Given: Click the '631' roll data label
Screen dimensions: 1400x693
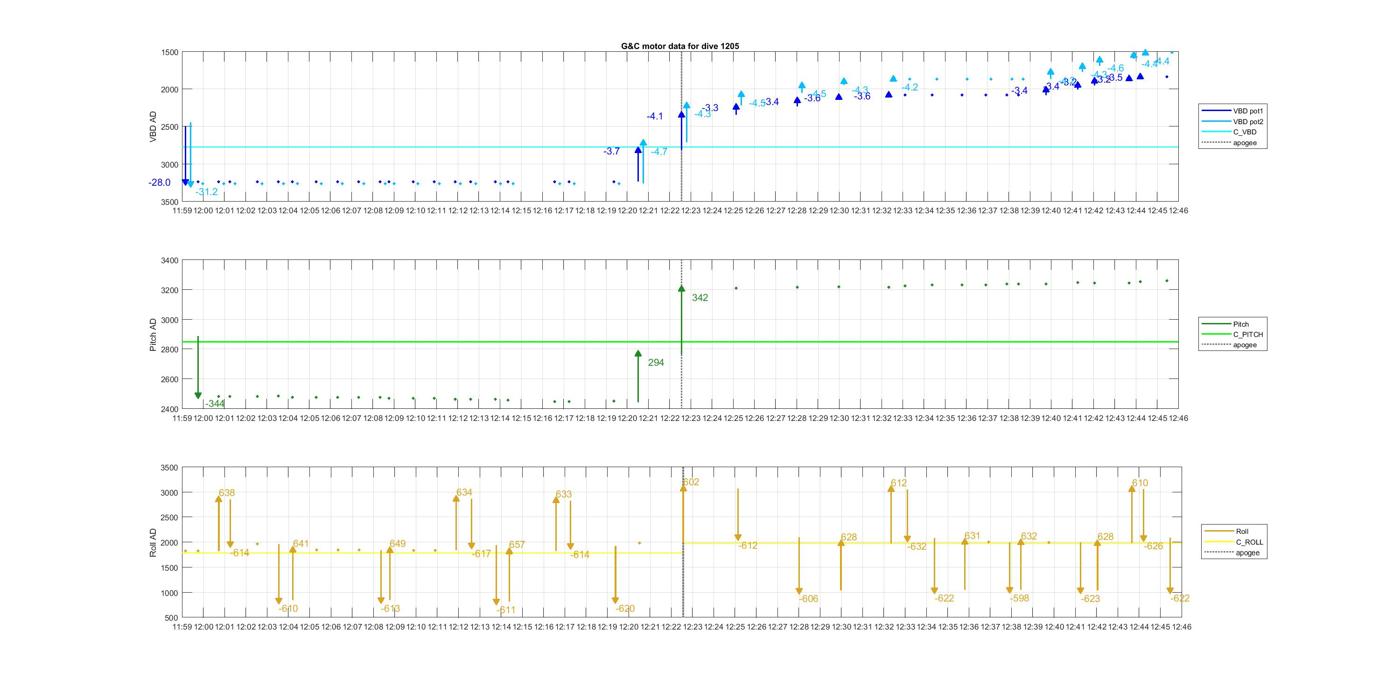Looking at the screenshot, I should pos(972,536).
